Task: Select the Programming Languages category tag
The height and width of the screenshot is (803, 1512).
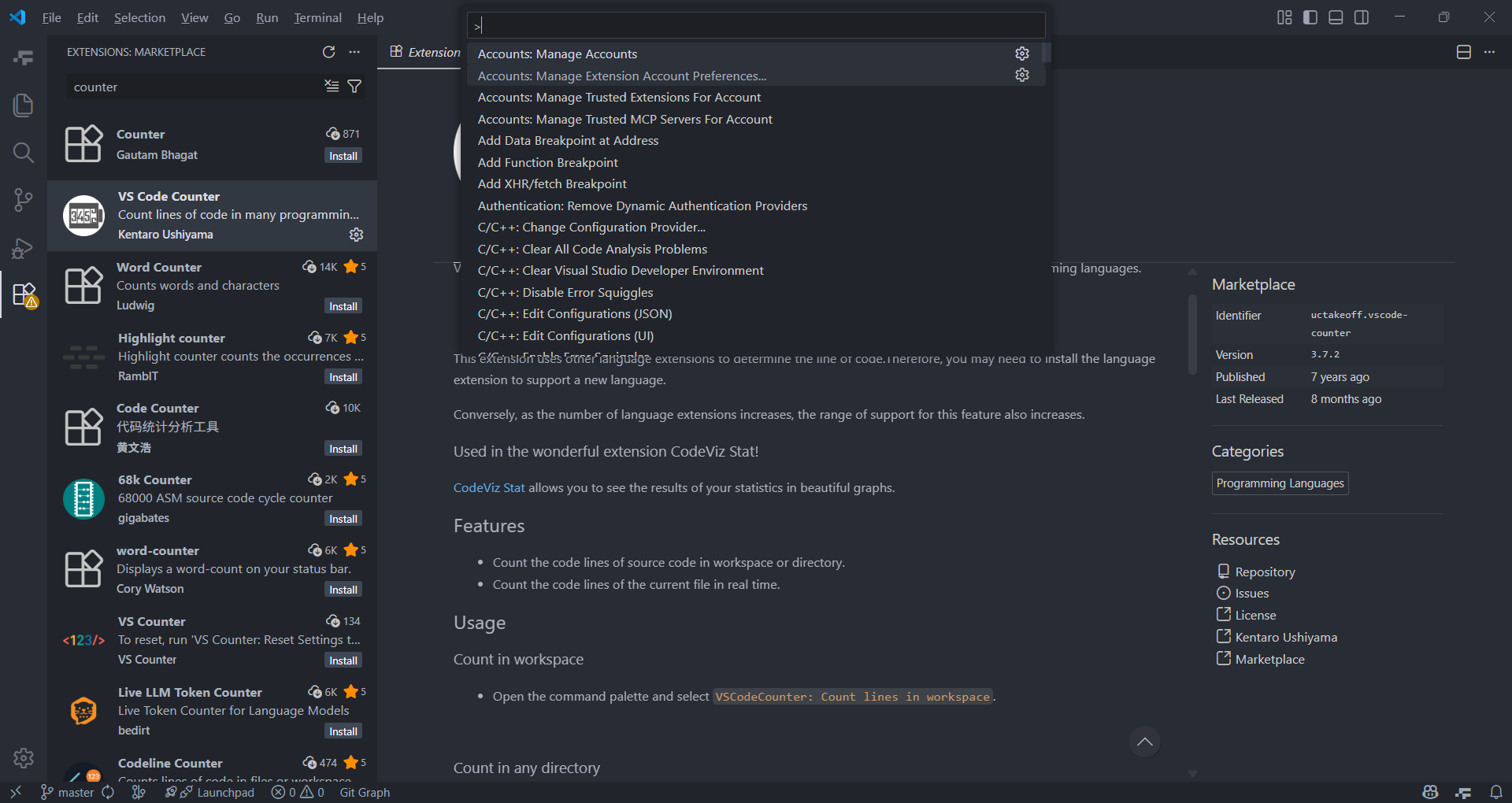Action: pyautogui.click(x=1280, y=483)
